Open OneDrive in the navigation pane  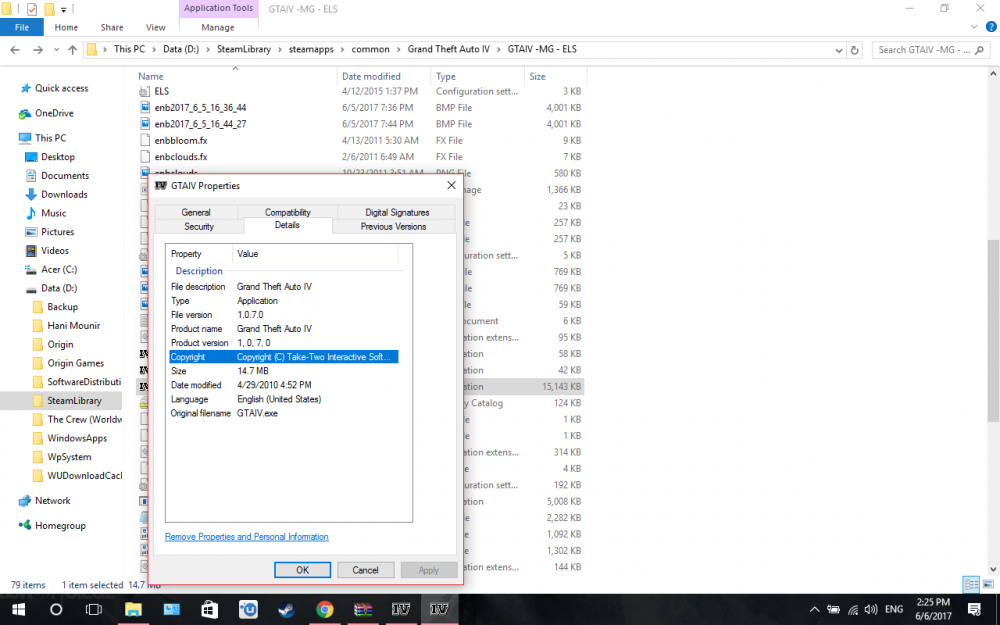pyautogui.click(x=54, y=113)
